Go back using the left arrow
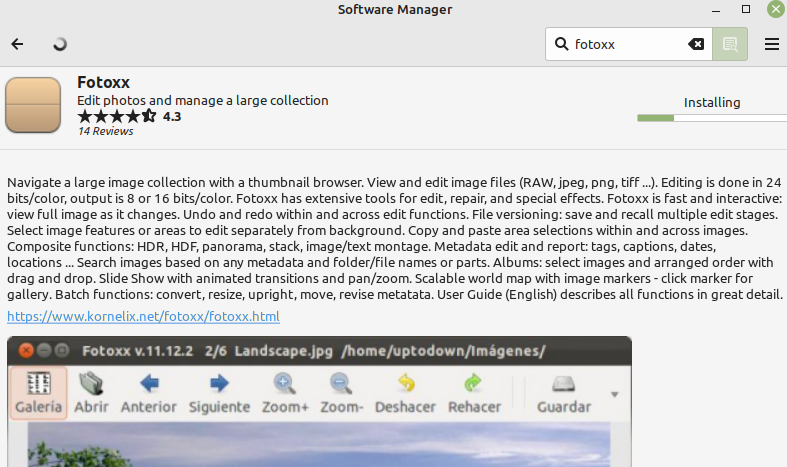This screenshot has width=787, height=467. click(17, 44)
